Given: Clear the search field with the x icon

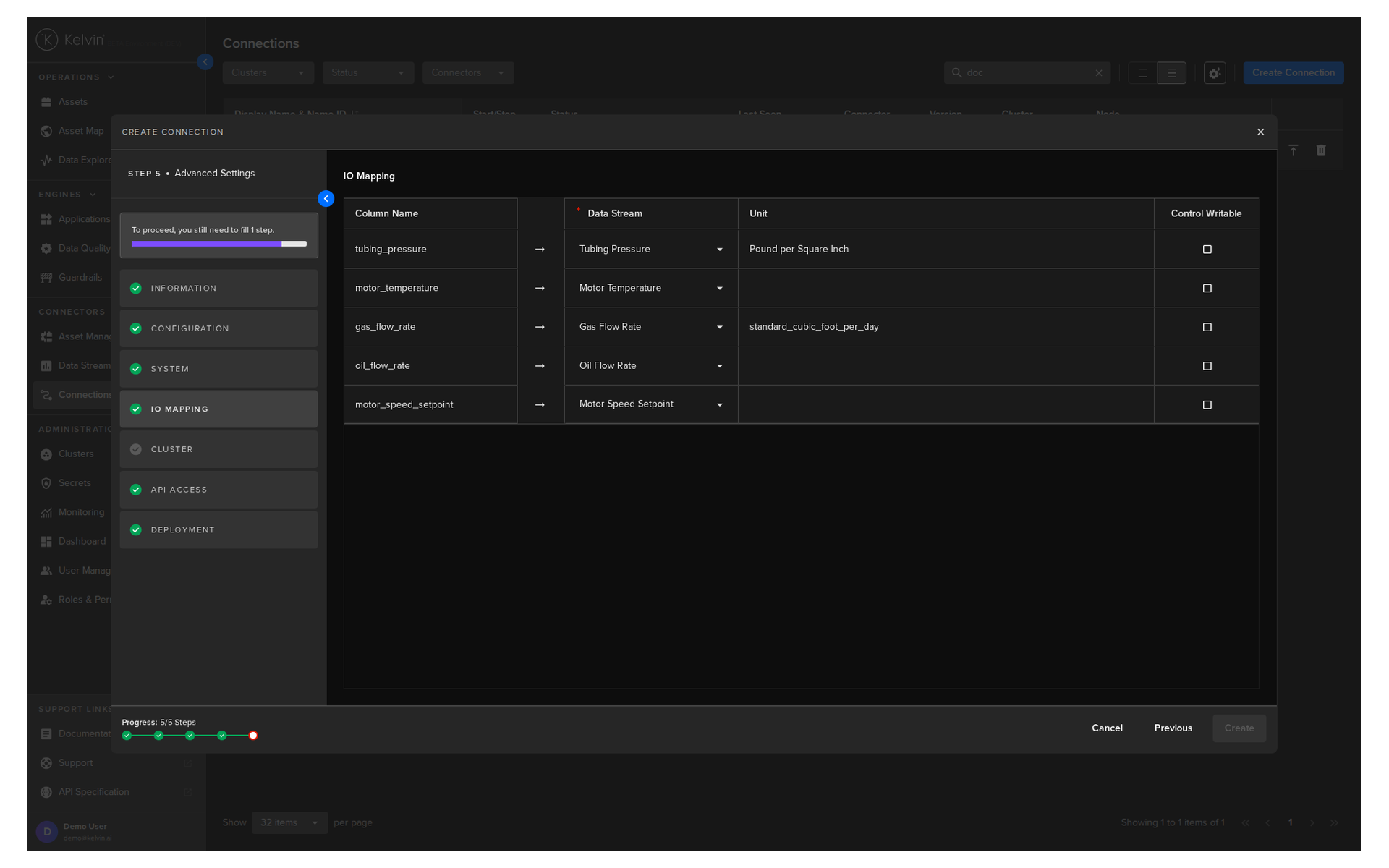Looking at the screenshot, I should coord(1098,73).
